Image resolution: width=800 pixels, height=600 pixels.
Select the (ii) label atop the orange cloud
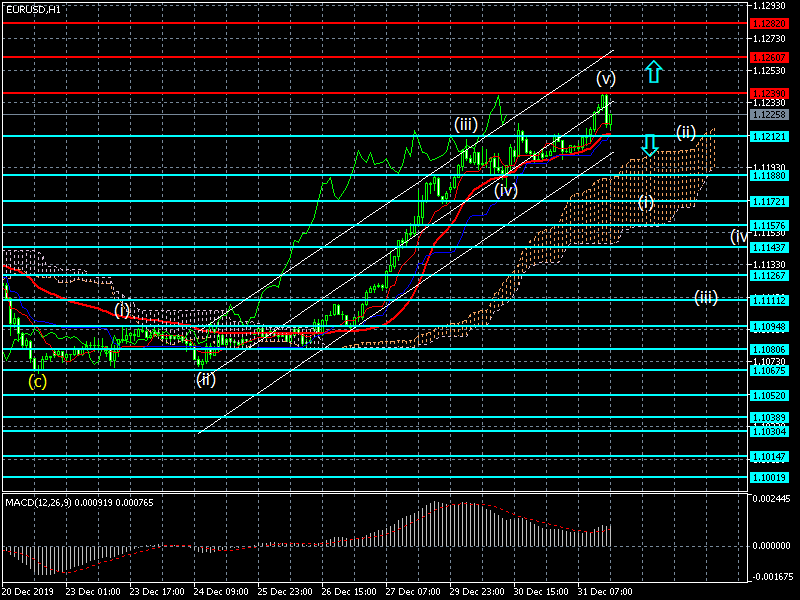tap(686, 132)
